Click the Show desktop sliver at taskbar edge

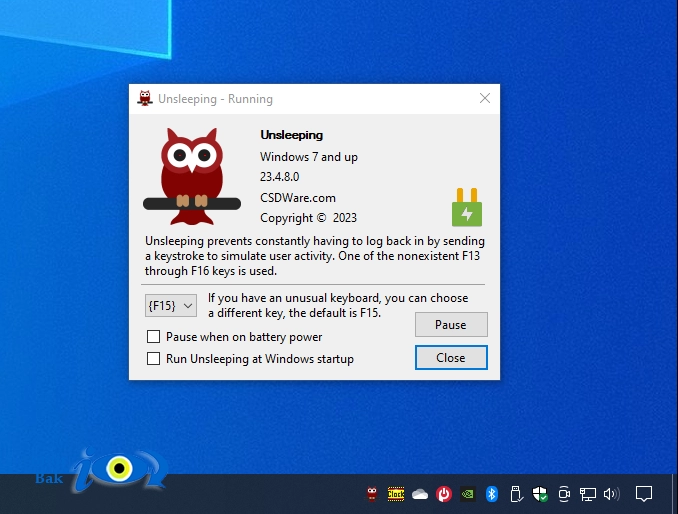coord(675,494)
